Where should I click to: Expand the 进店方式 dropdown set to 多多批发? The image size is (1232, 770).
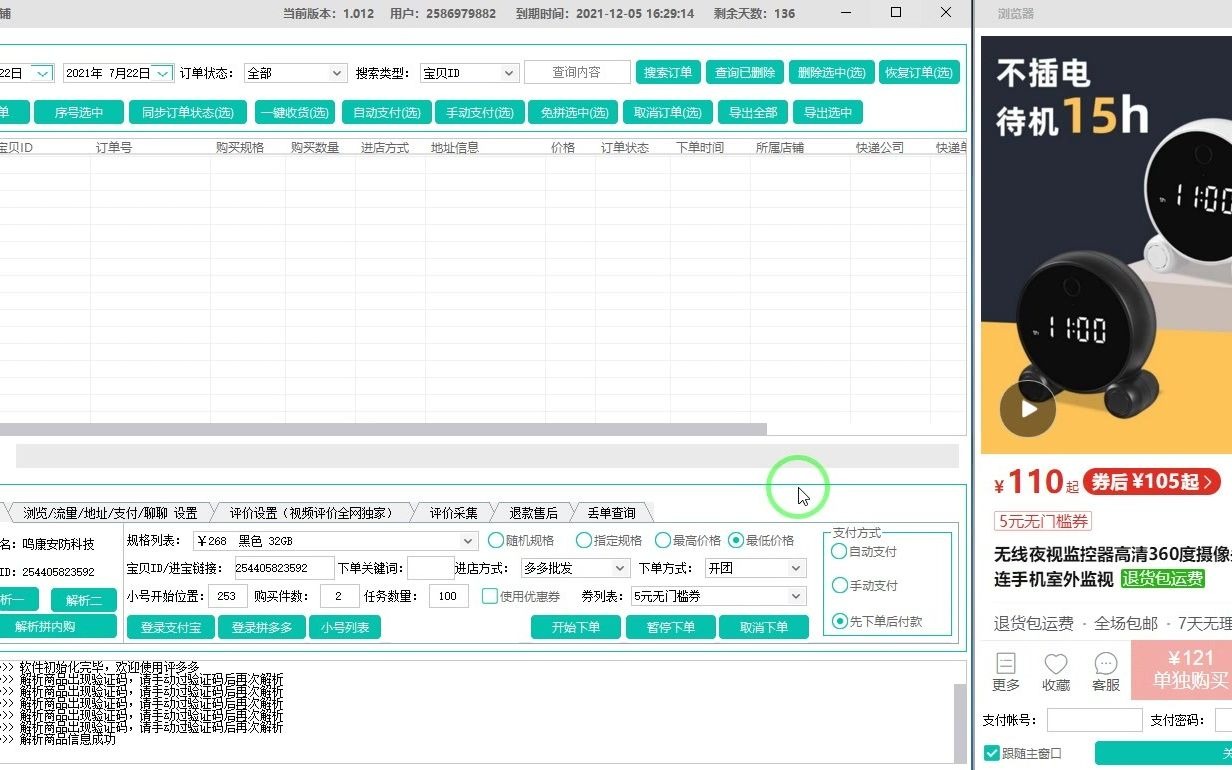tap(575, 568)
